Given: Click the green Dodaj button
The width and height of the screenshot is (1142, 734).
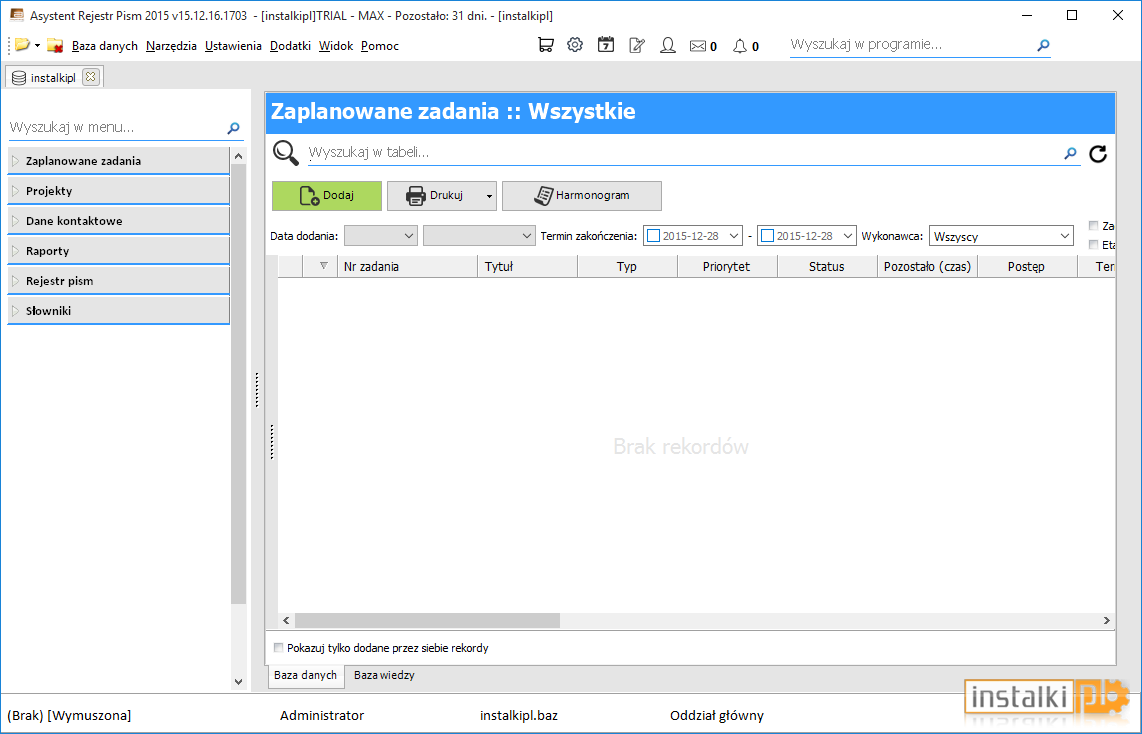Looking at the screenshot, I should point(327,196).
